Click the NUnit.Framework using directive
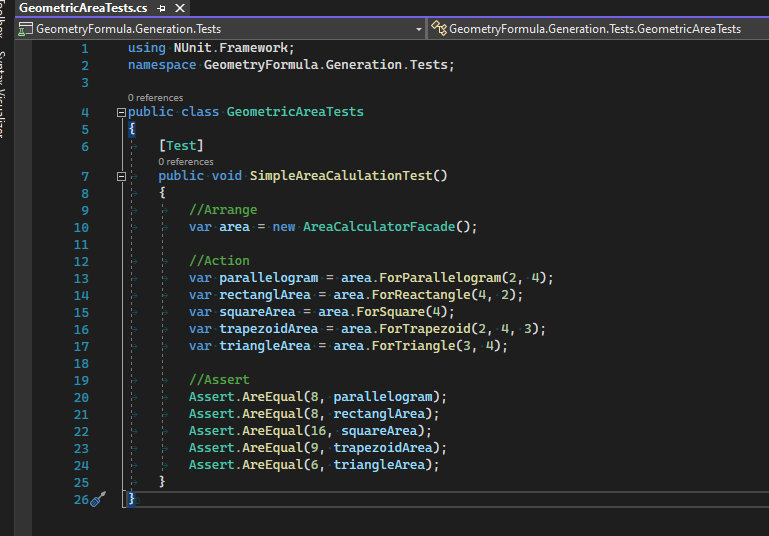The width and height of the screenshot is (769, 536). click(211, 48)
